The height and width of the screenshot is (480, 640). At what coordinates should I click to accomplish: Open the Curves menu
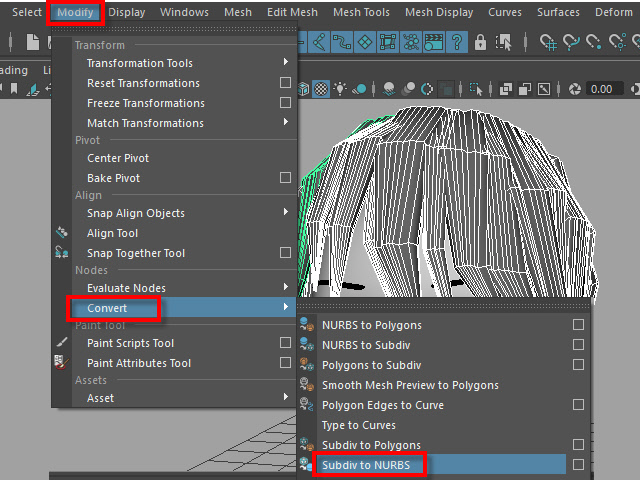[504, 12]
